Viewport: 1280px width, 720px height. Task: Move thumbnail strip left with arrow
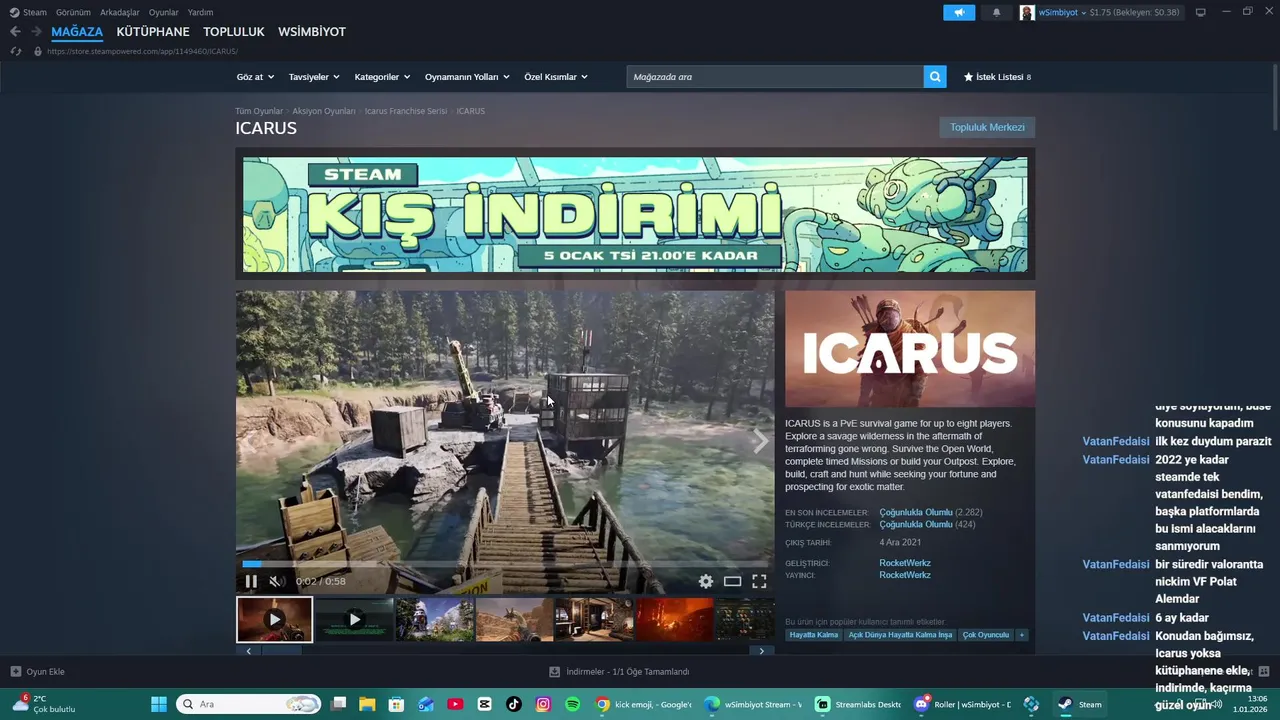coord(248,651)
